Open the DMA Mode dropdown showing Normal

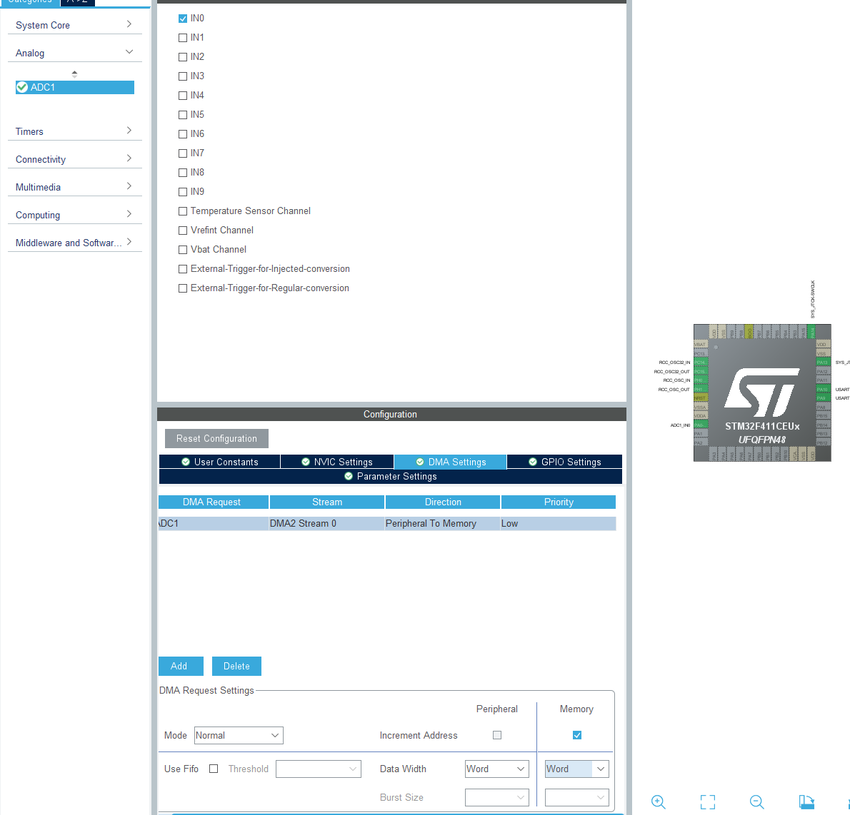pos(239,735)
